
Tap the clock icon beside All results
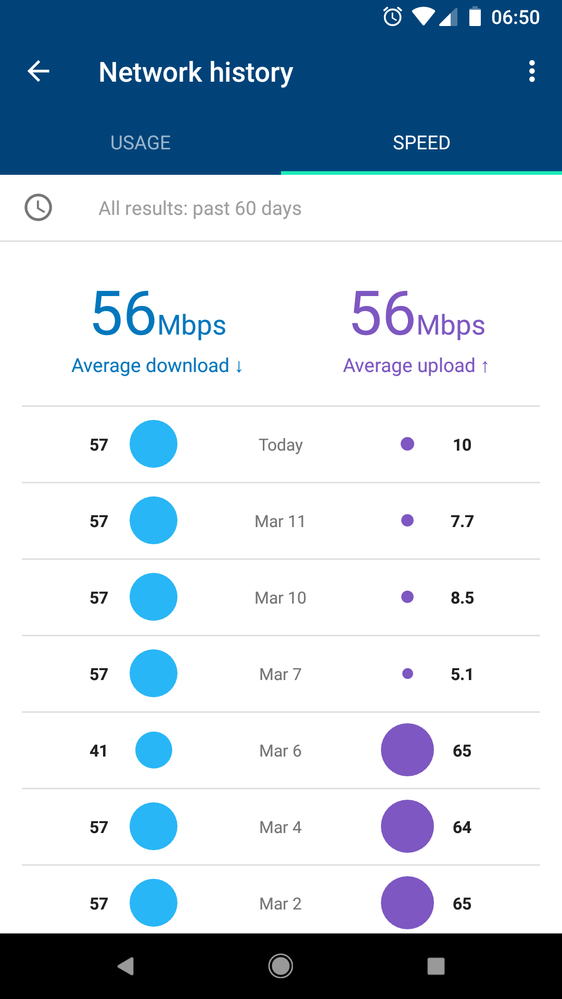(x=38, y=208)
